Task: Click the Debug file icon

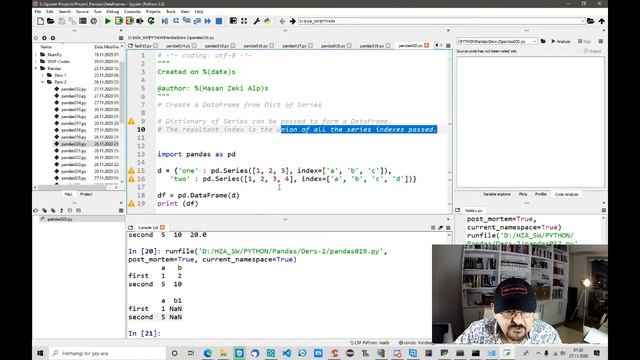Action: (x=164, y=21)
